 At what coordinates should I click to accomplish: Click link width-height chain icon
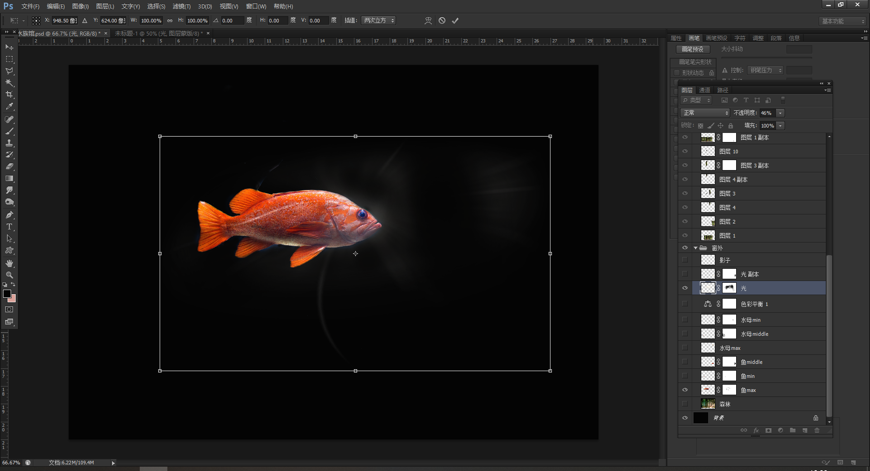point(170,21)
